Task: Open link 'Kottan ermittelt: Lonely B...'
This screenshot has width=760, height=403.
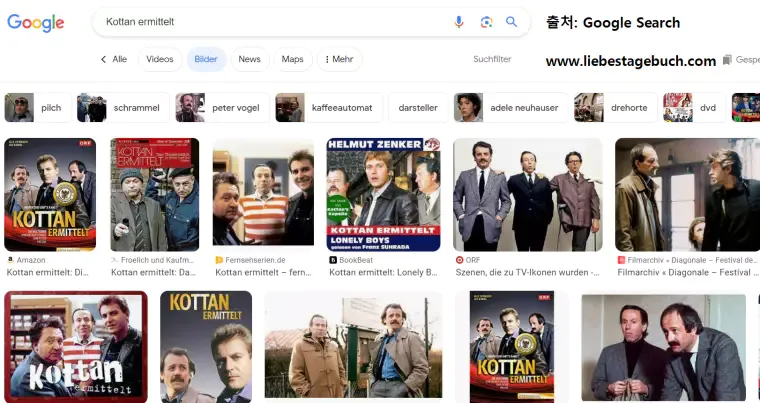Action: coord(383,273)
